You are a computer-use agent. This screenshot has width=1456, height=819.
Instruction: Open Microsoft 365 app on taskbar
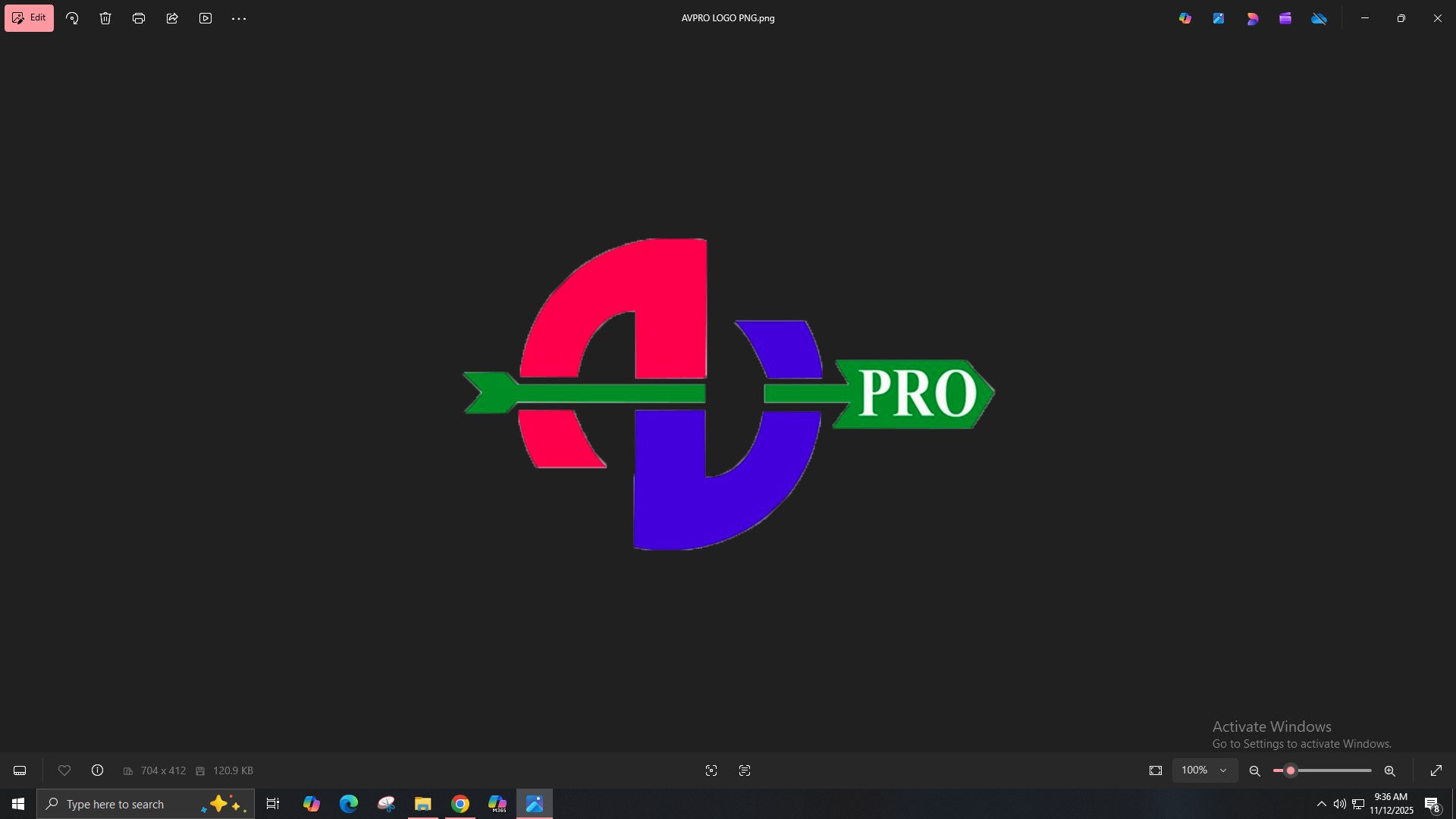(x=497, y=804)
